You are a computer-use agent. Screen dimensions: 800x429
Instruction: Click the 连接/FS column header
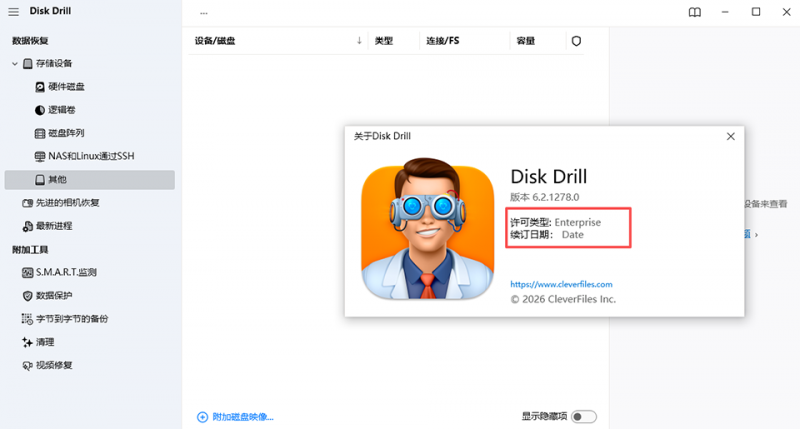(x=443, y=41)
